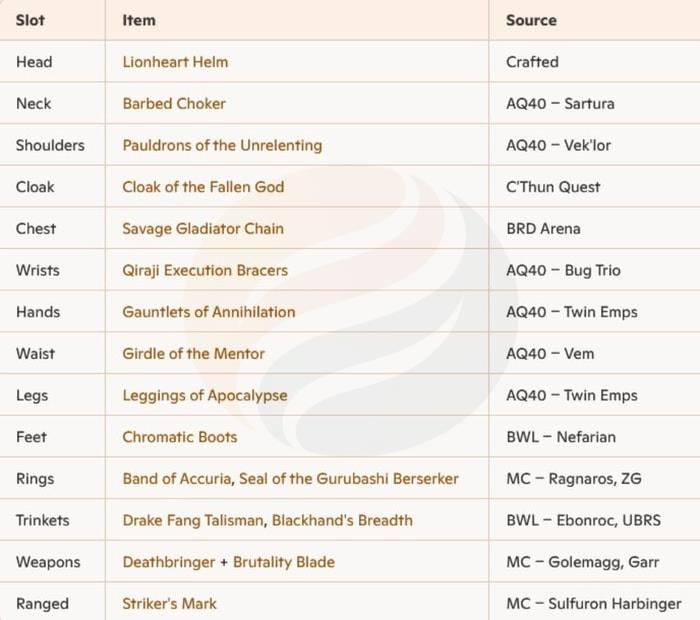Select the Savage Gladiator Chain link
The height and width of the screenshot is (620, 700).
[x=203, y=229]
